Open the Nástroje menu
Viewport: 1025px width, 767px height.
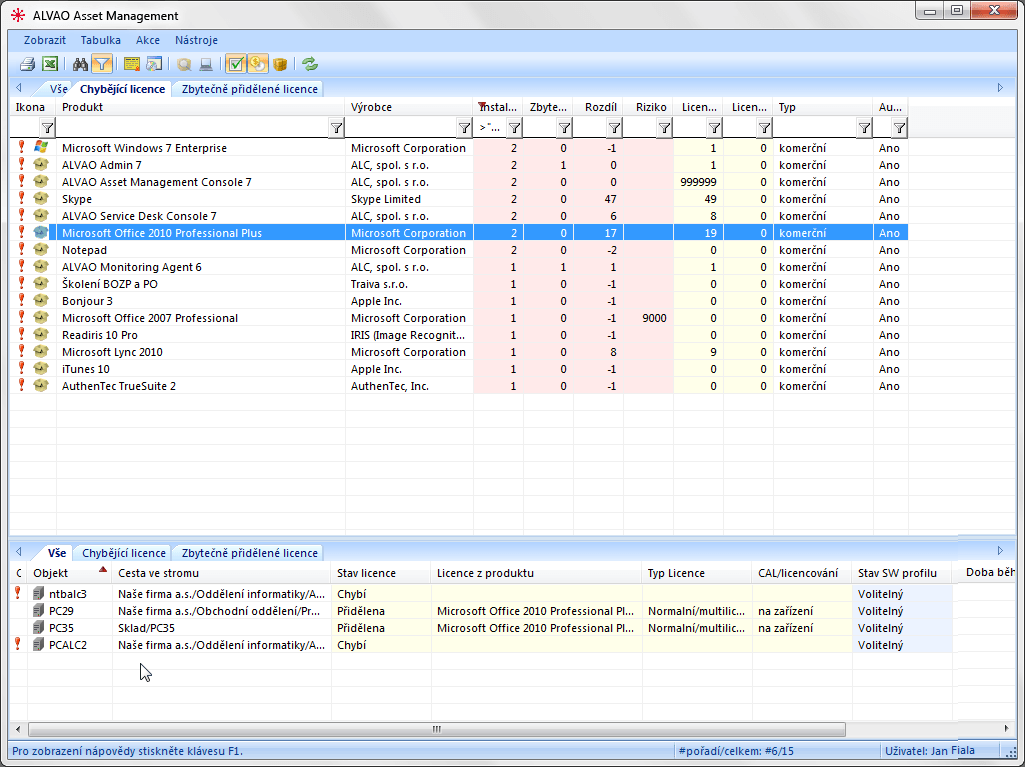pos(196,40)
